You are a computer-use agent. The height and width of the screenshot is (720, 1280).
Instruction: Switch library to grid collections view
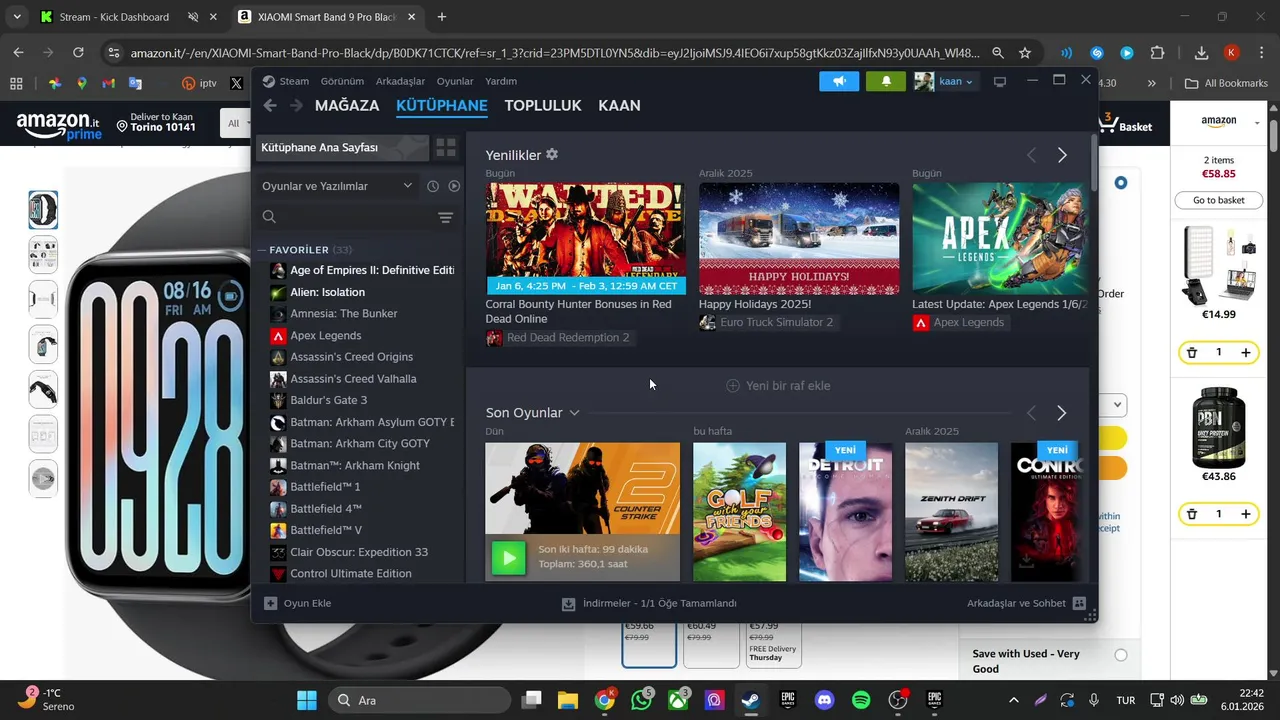[x=446, y=148]
